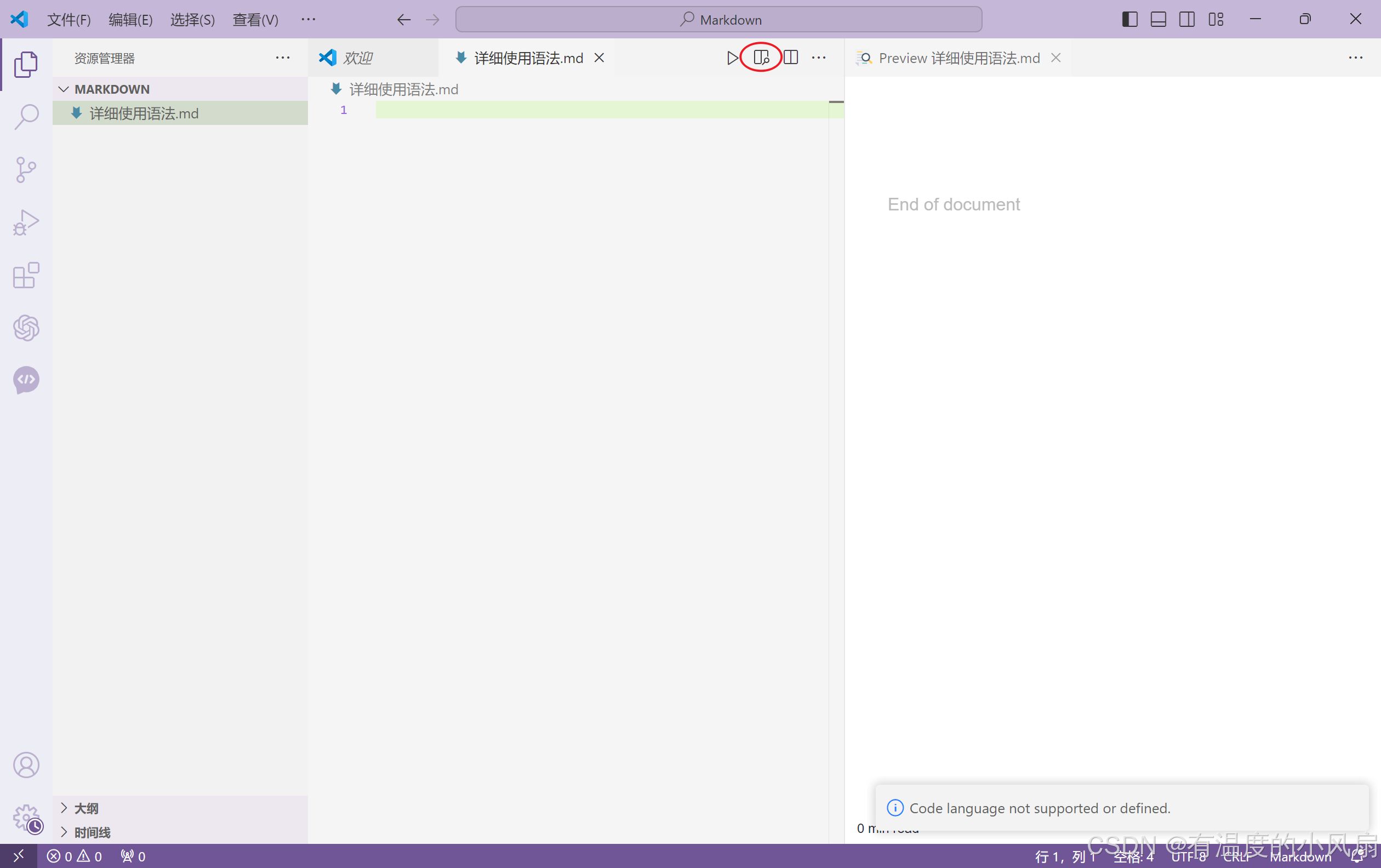Image resolution: width=1381 pixels, height=868 pixels.
Task: Split the editor to the right
Action: click(x=791, y=58)
